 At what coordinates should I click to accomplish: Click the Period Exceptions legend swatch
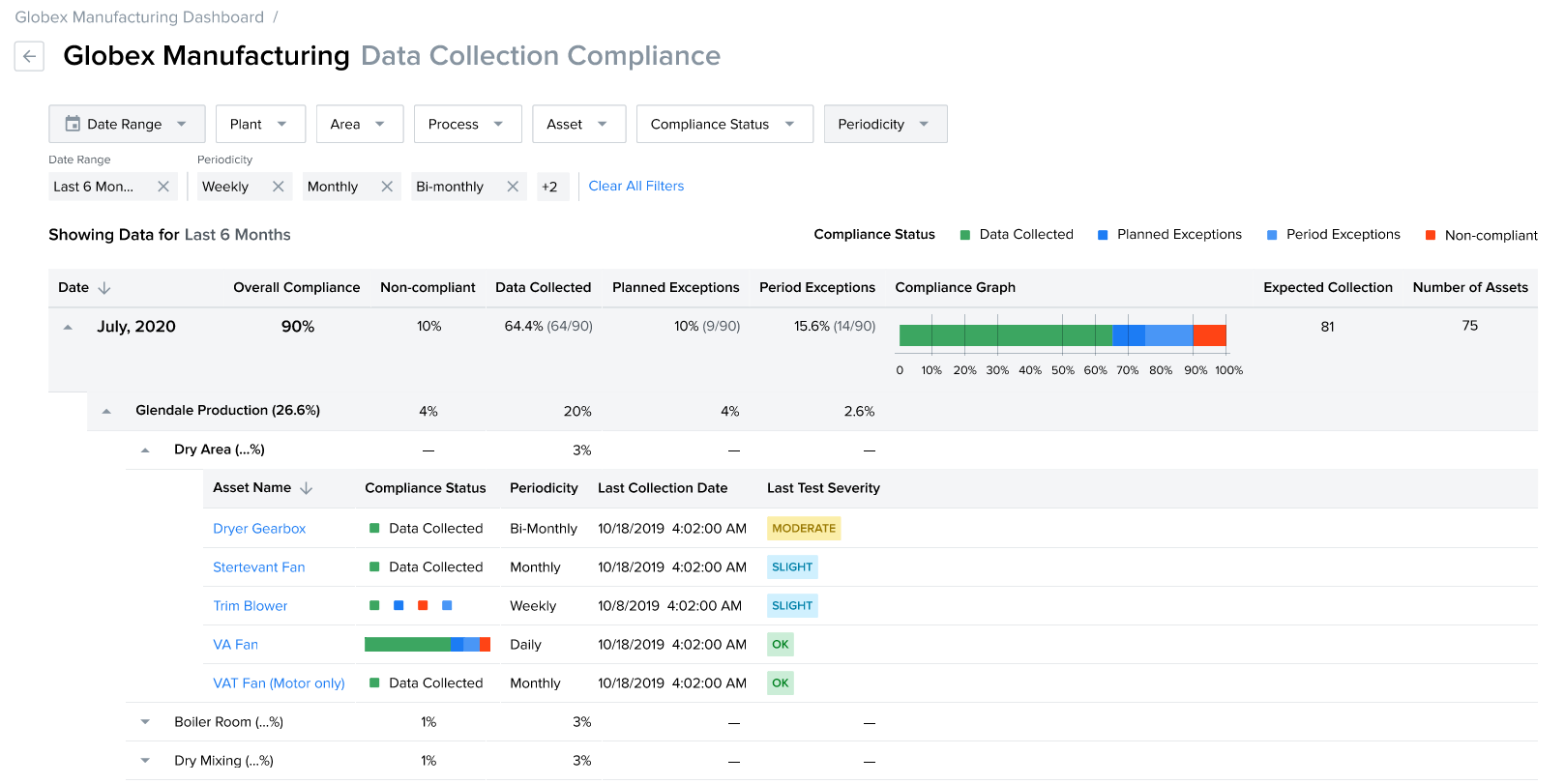tap(1272, 235)
